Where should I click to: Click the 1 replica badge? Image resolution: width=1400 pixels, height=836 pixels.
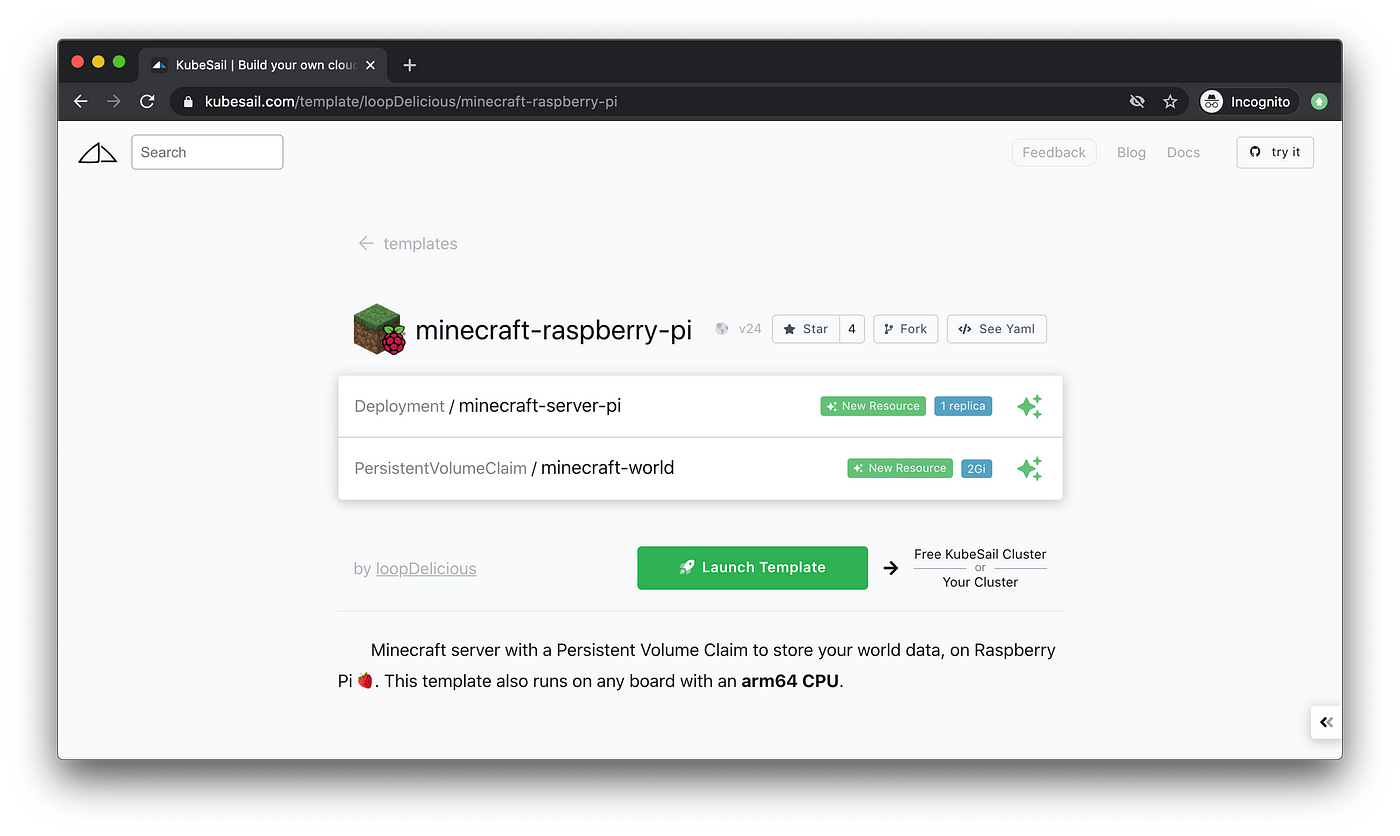963,406
